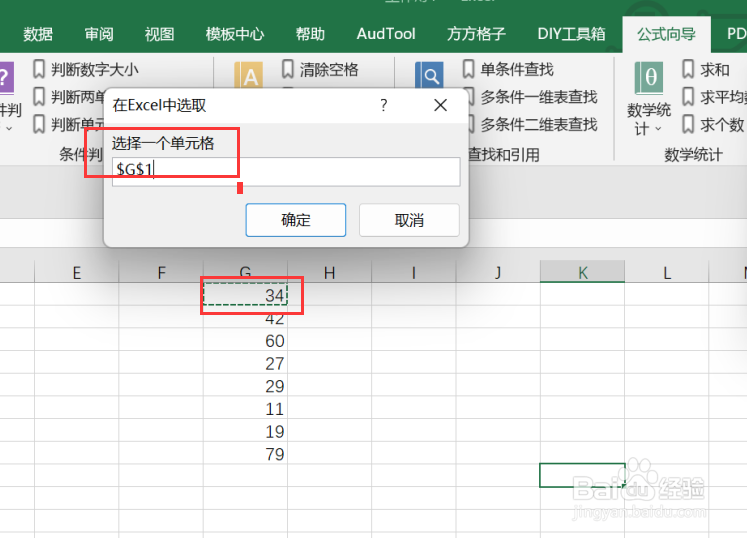747x538 pixels.
Task: Select column K header
Action: coord(582,273)
